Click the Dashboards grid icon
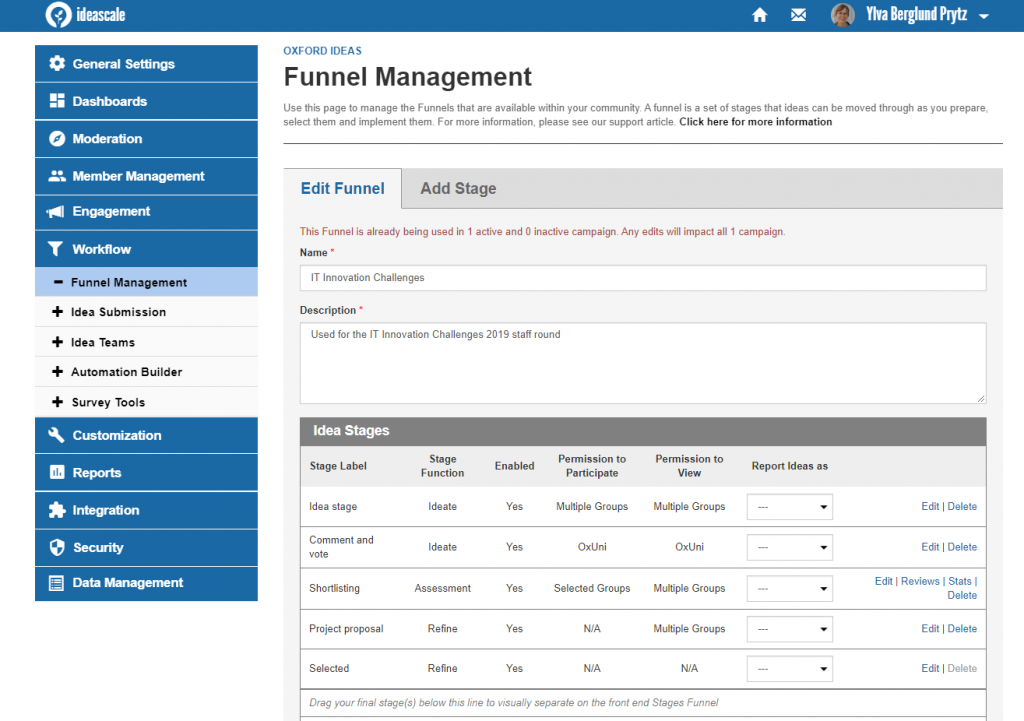Viewport: 1024px width, 721px height. tap(57, 101)
